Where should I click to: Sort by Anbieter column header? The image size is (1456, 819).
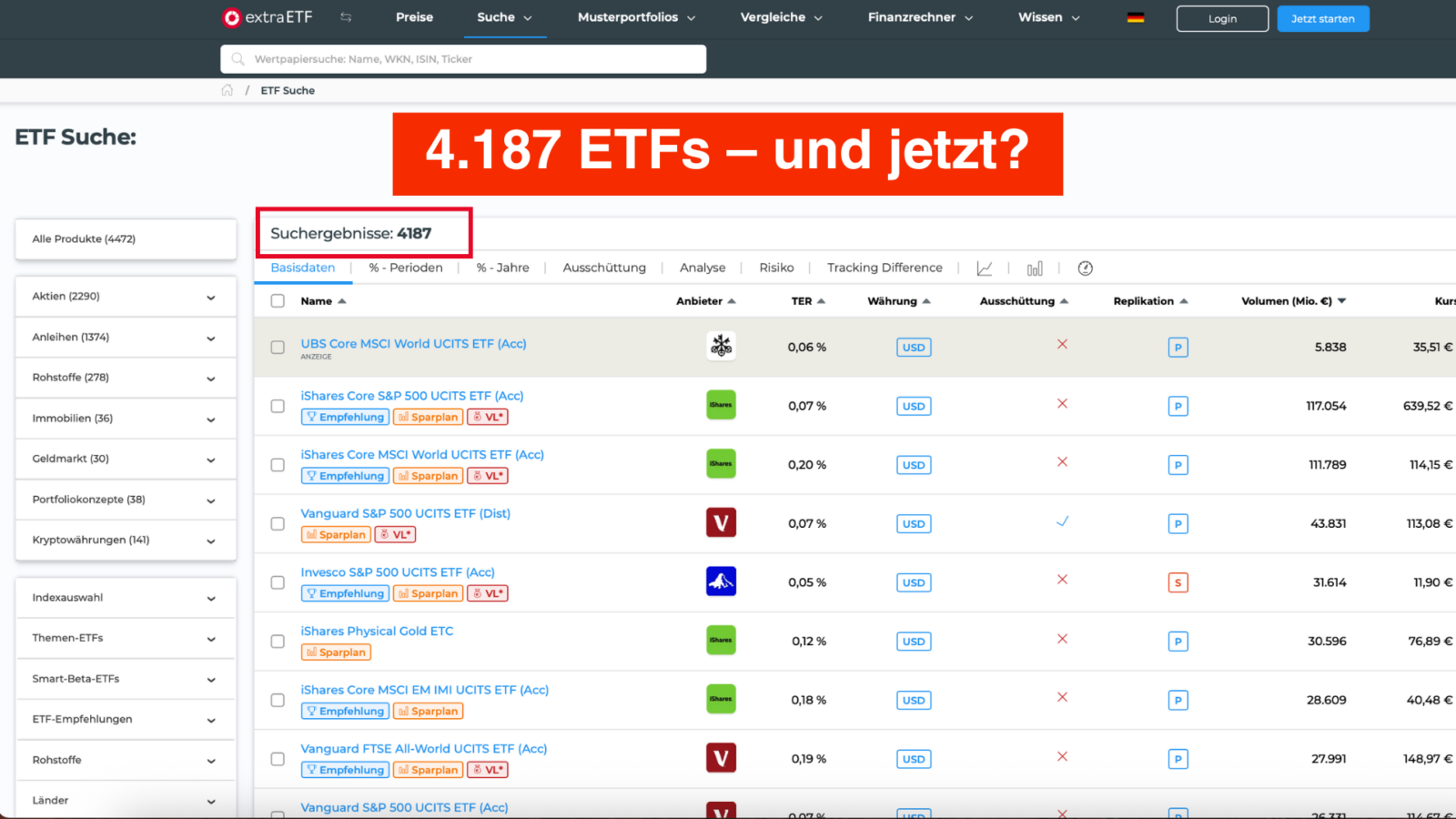(705, 301)
